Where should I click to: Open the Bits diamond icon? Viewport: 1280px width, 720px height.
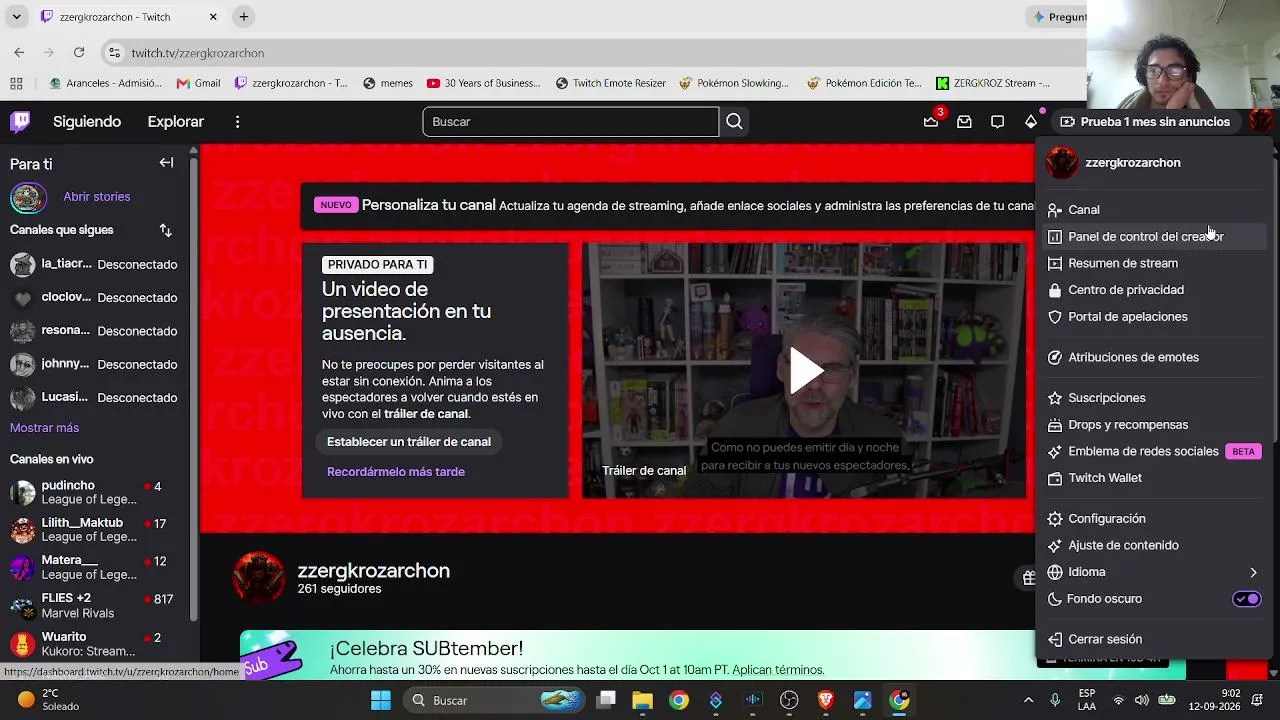[1031, 122]
